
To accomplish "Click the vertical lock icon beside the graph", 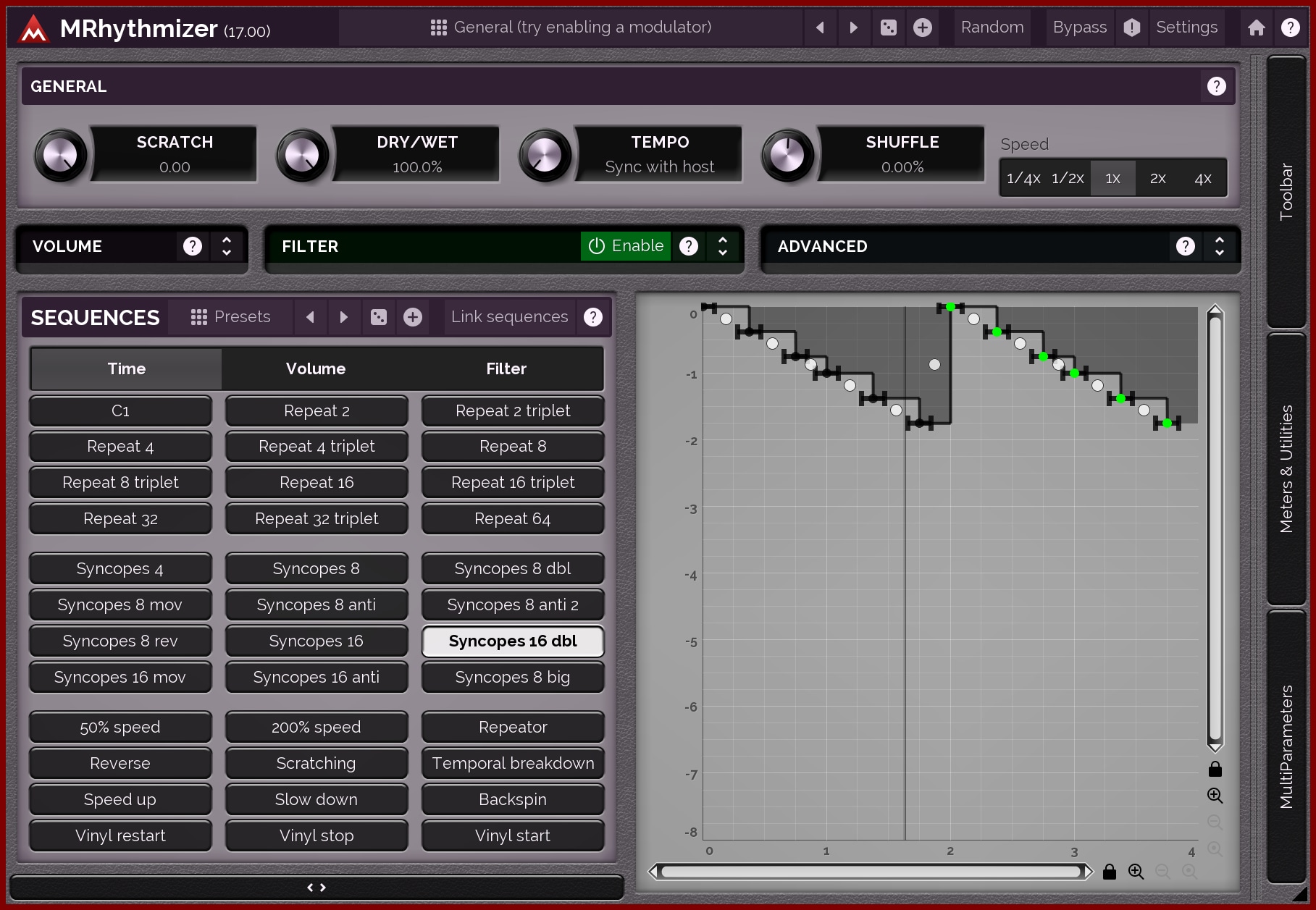I will coord(1215,769).
